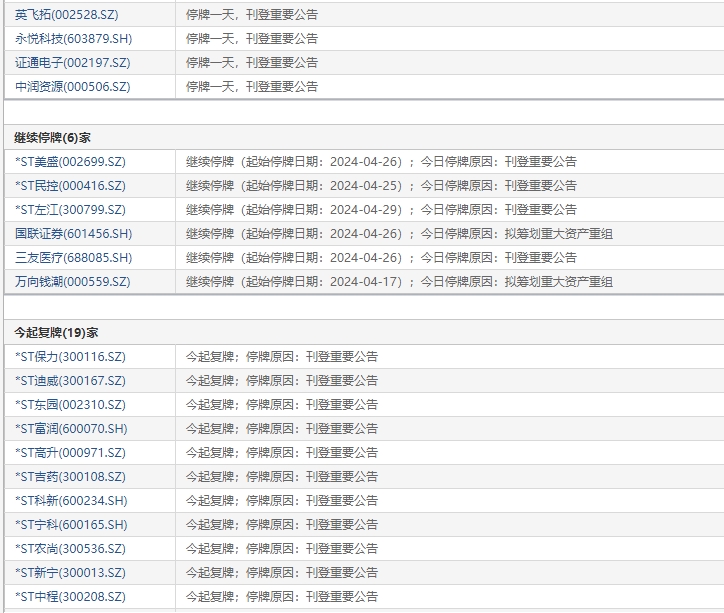
Task: Open the *ST迪威(300167.SZ) stock page
Action: [70, 381]
